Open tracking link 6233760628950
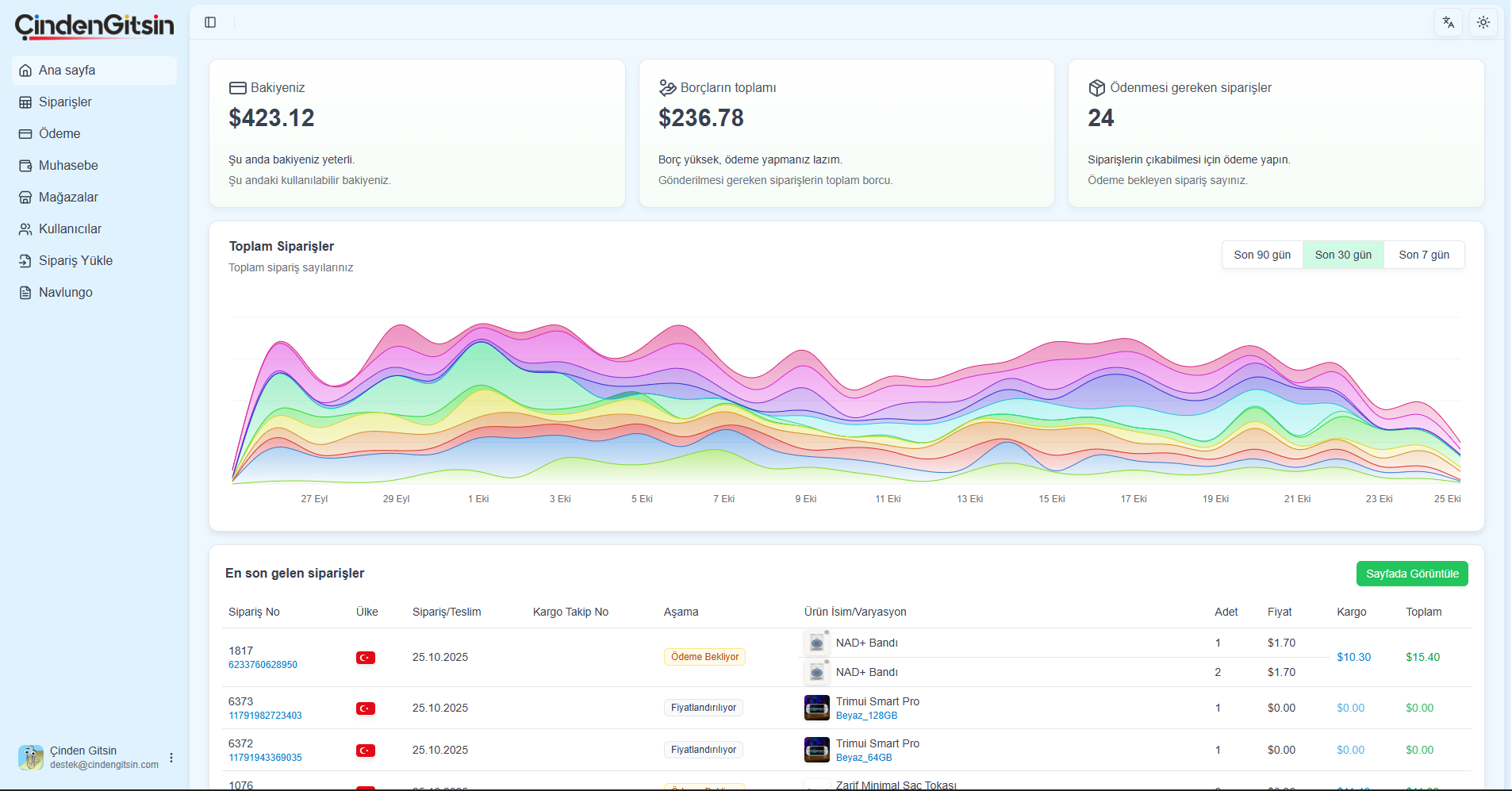Screen dimensions: 1512x791 tap(263, 665)
